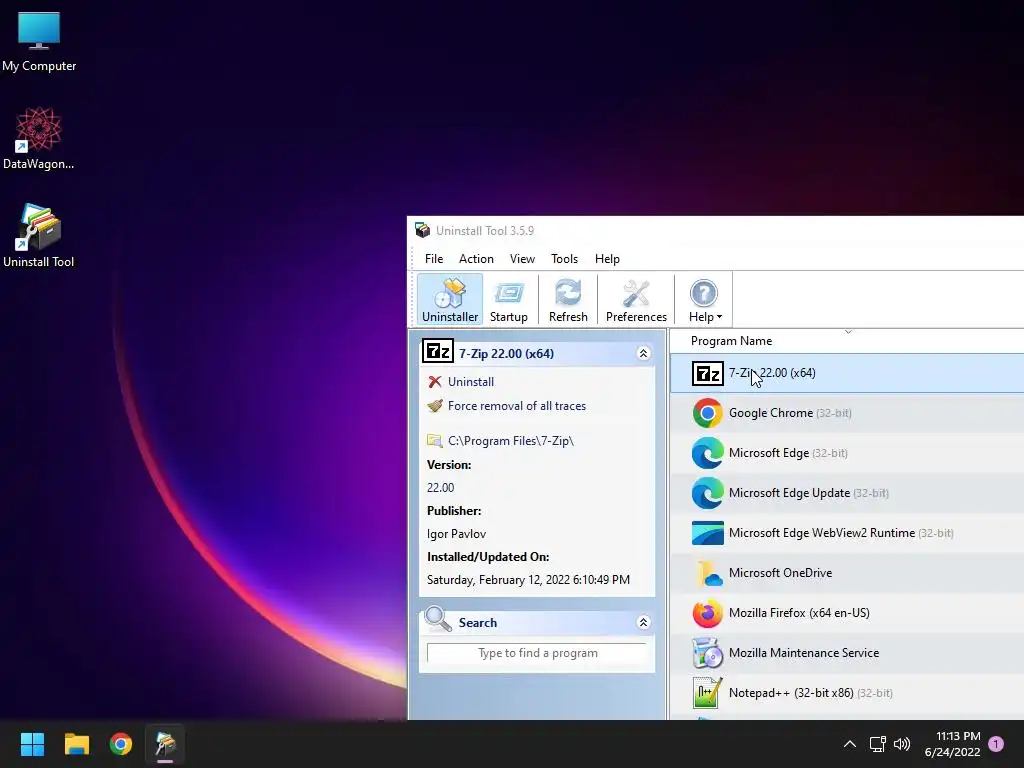Select the Uninstall Tool desktop shortcut
Viewport: 1024px width, 768px height.
(39, 236)
